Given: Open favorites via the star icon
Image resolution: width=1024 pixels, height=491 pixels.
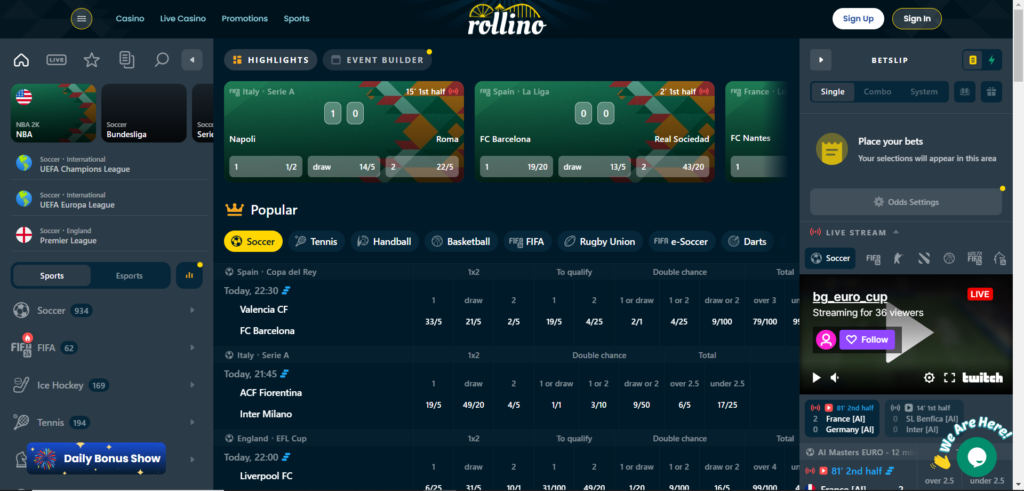Looking at the screenshot, I should [91, 60].
